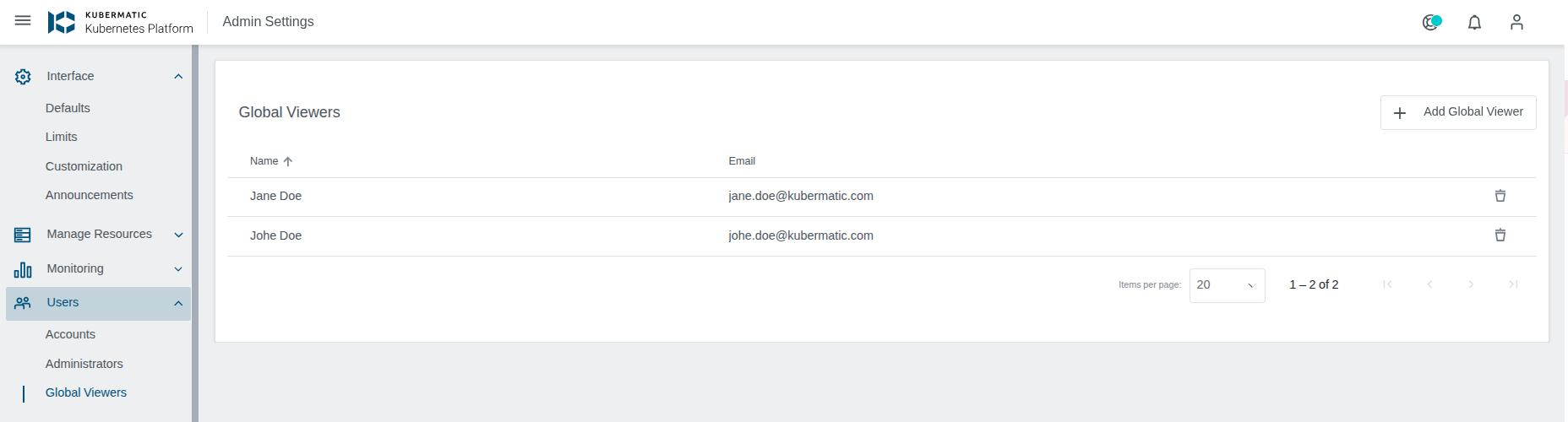Open the notifications bell
1568x422 pixels.
(x=1474, y=23)
